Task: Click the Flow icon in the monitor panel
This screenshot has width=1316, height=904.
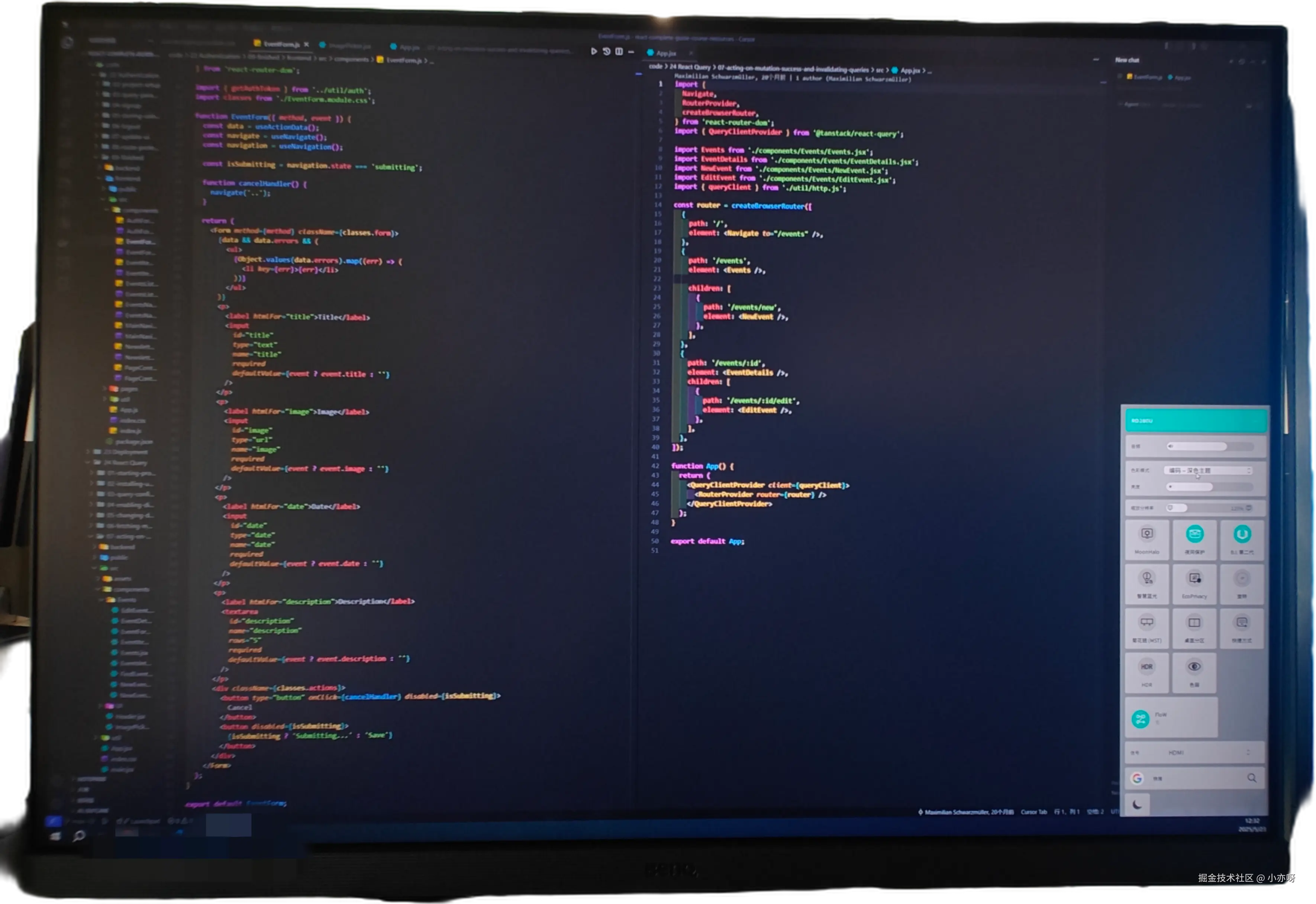Action: 1140,719
